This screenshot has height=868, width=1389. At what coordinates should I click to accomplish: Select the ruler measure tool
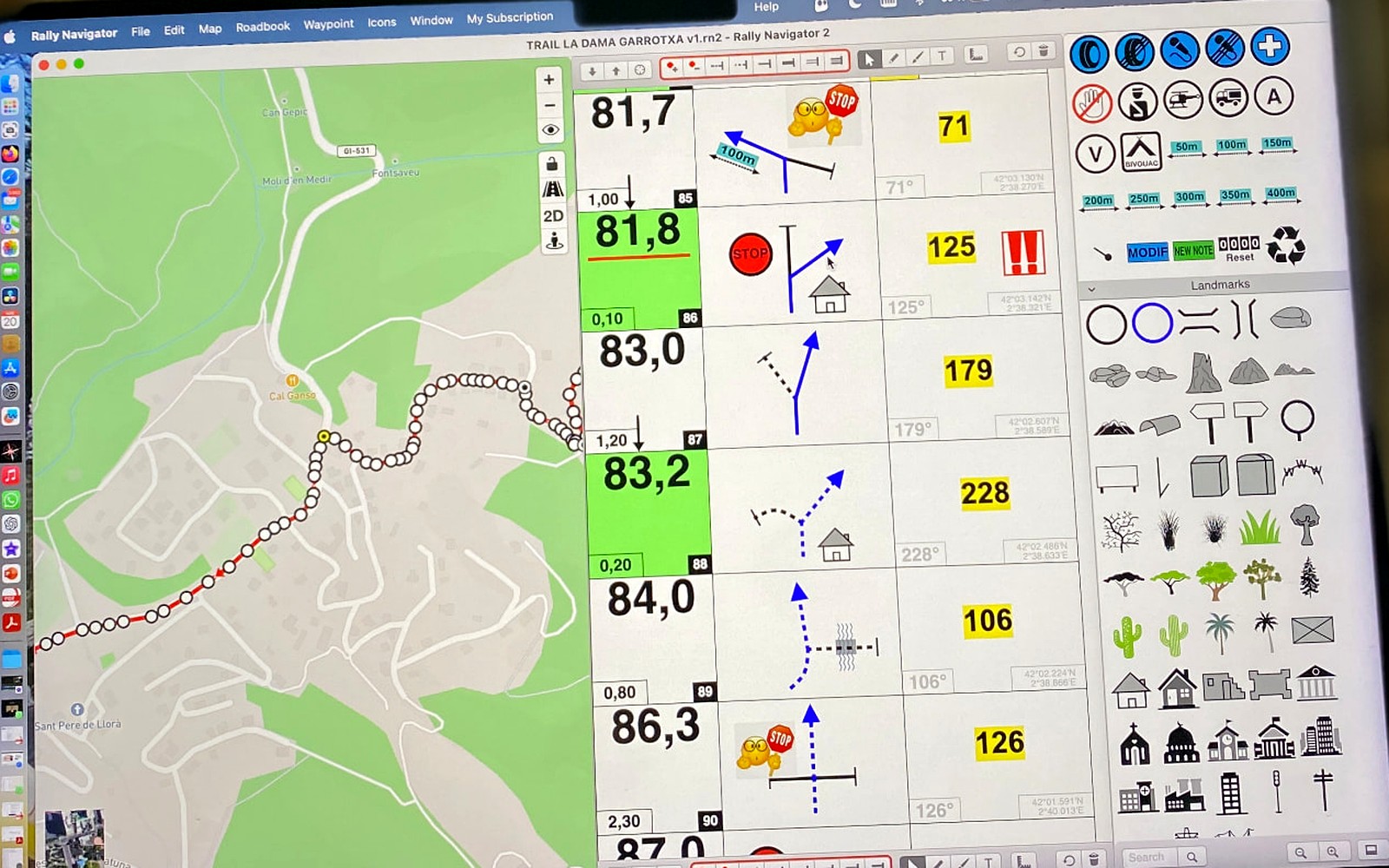tap(977, 55)
